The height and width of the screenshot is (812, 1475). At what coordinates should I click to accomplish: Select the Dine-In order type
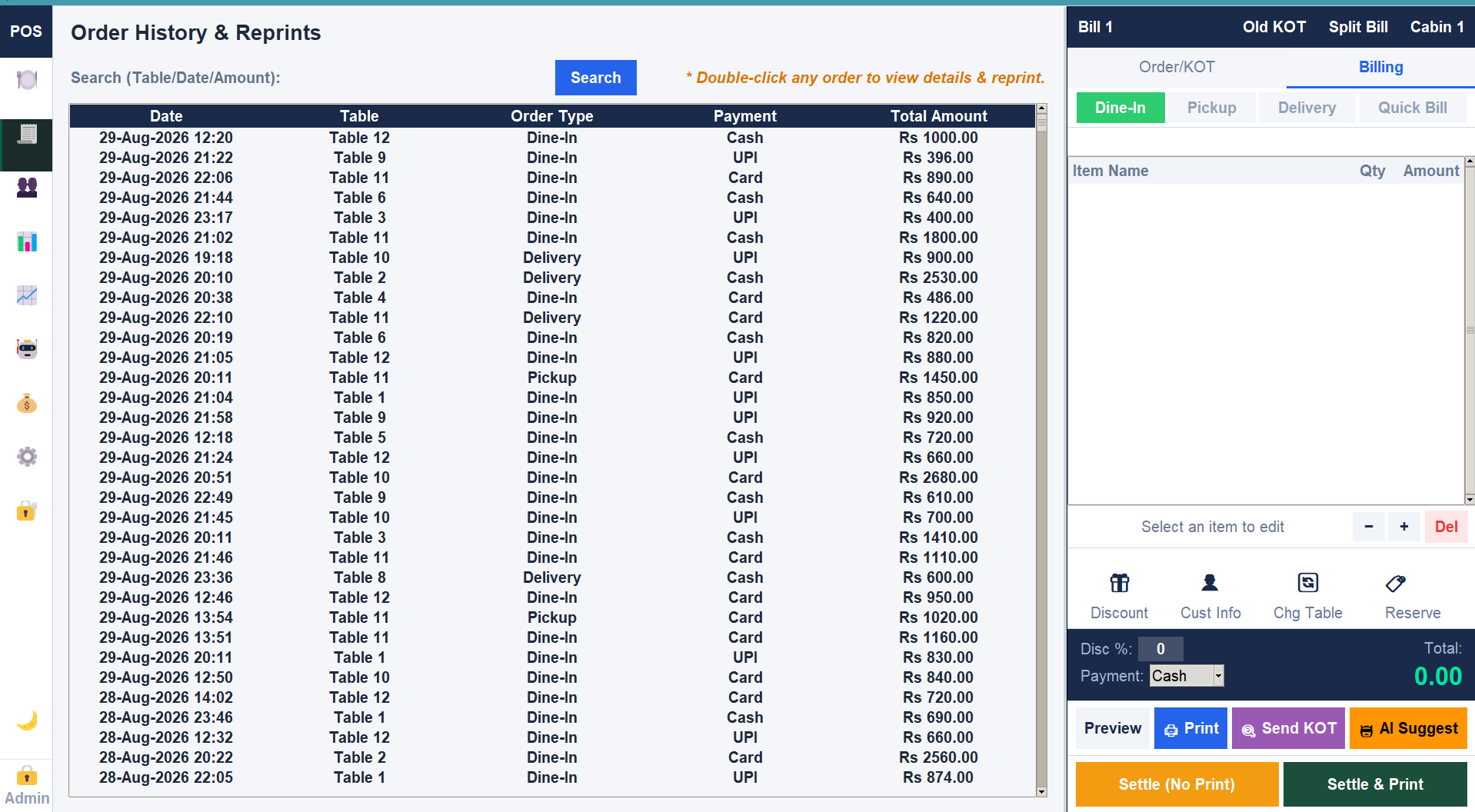coord(1120,108)
